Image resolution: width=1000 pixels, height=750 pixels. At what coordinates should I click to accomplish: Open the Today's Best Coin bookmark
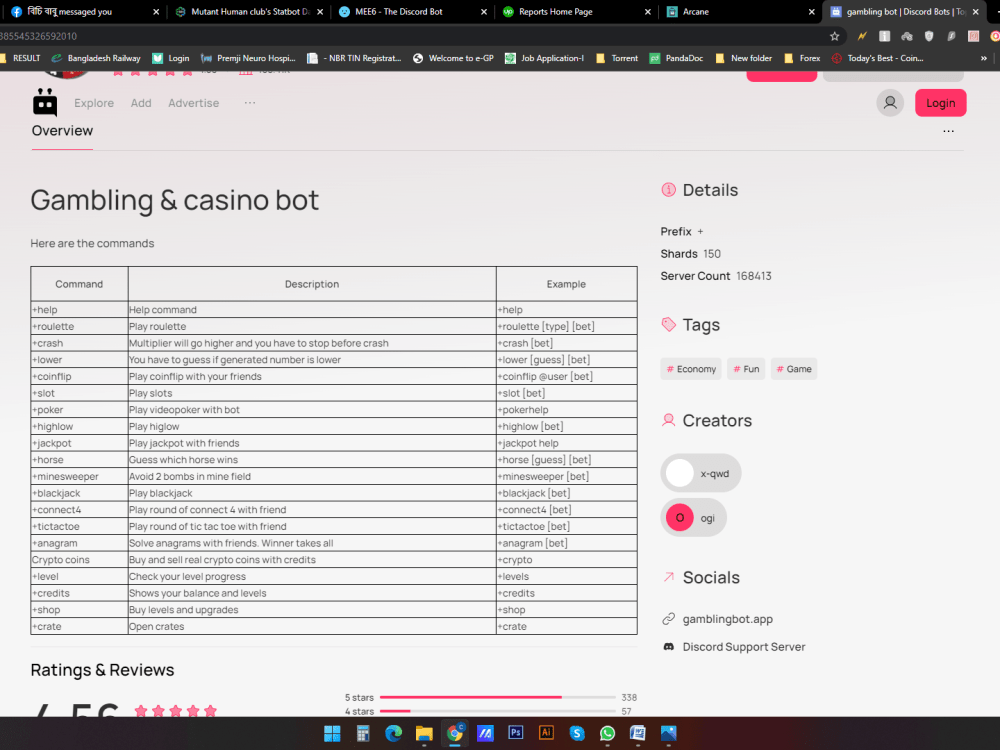(878, 58)
